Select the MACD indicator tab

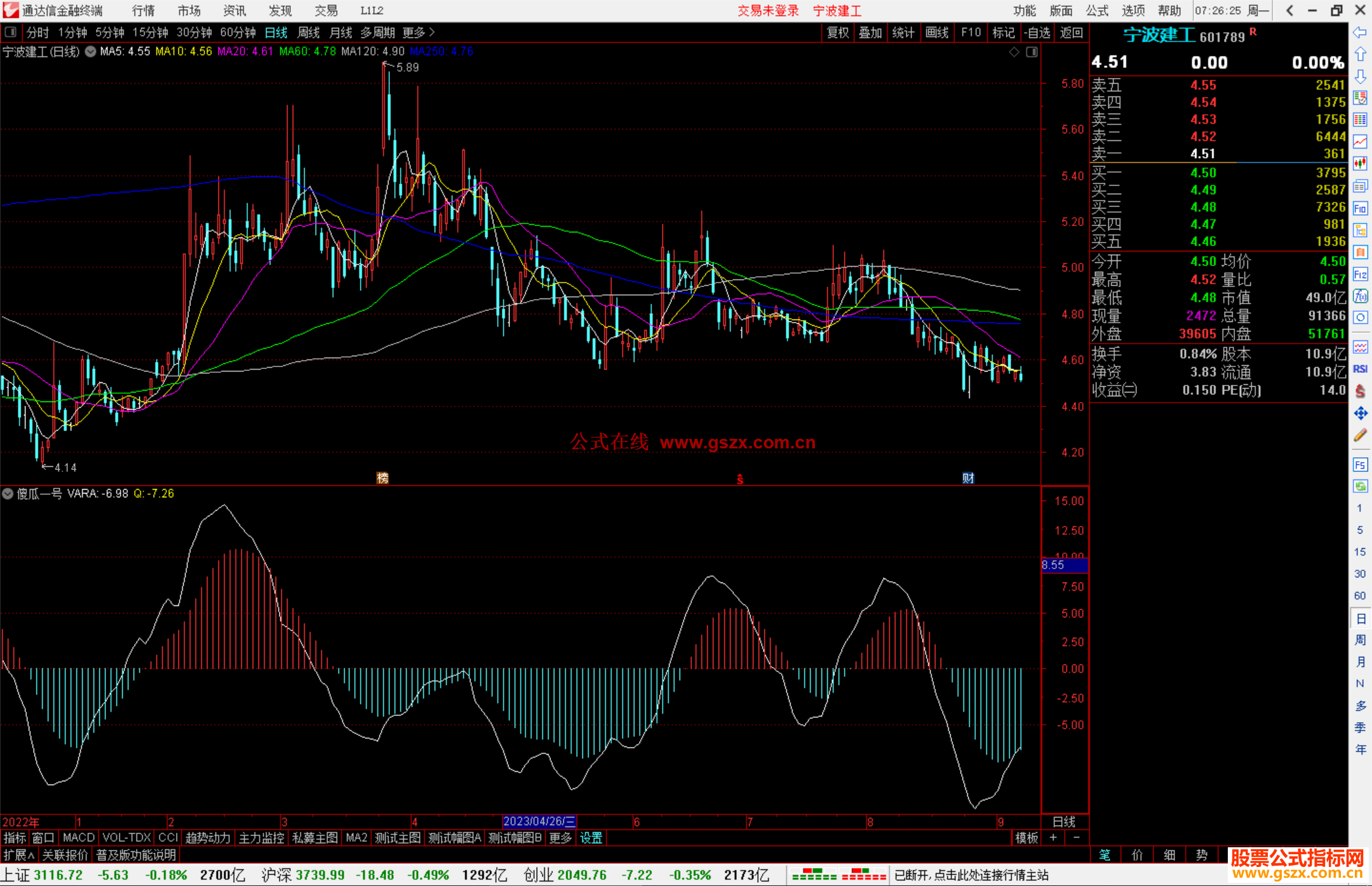(79, 838)
